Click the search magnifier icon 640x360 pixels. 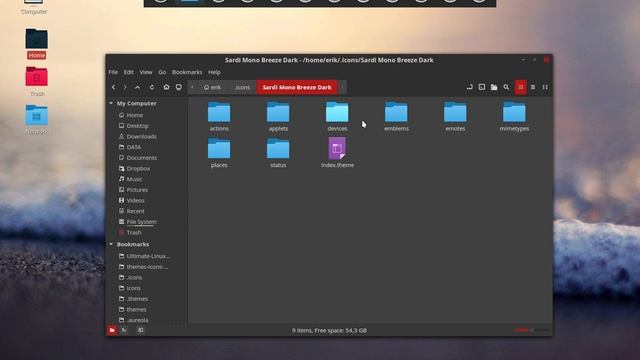[506, 87]
